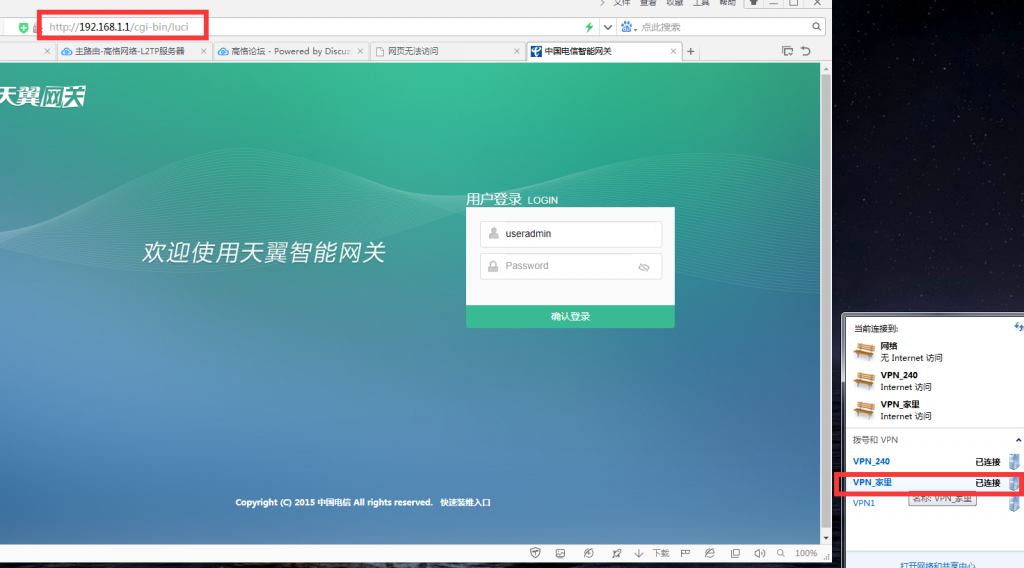
Task: Click the page scrollbar down arrow
Action: click(826, 538)
